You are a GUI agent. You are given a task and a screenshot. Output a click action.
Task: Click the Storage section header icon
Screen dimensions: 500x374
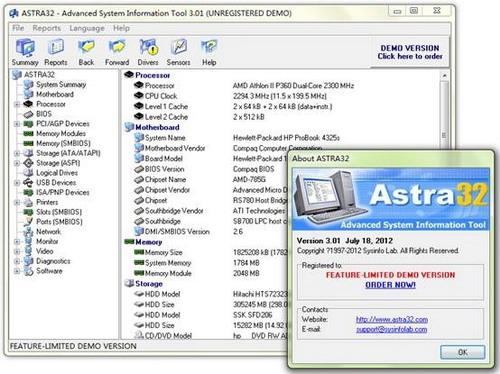click(129, 284)
